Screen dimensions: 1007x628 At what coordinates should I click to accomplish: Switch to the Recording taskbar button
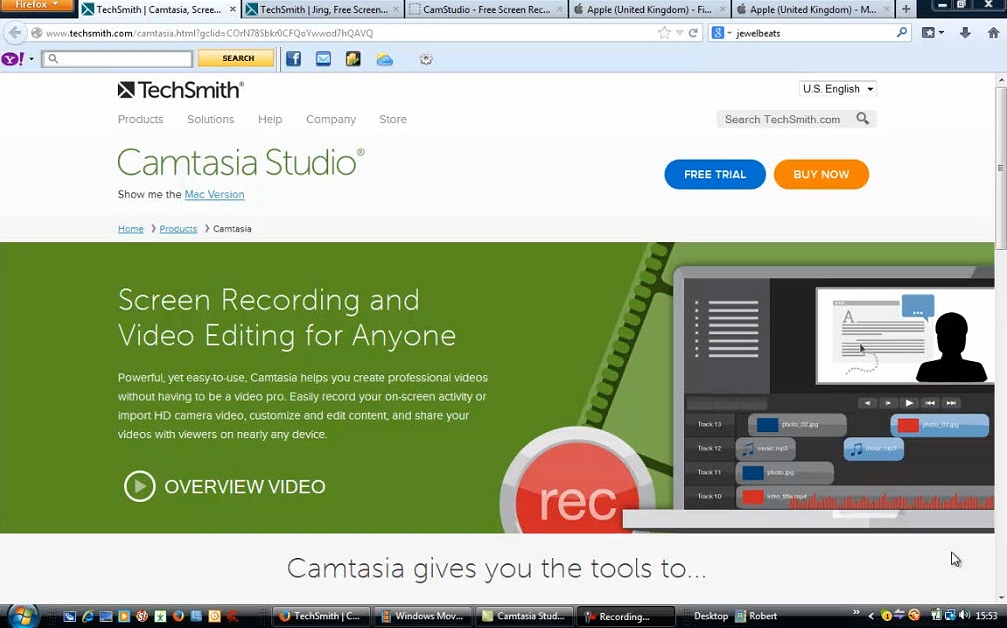627,616
